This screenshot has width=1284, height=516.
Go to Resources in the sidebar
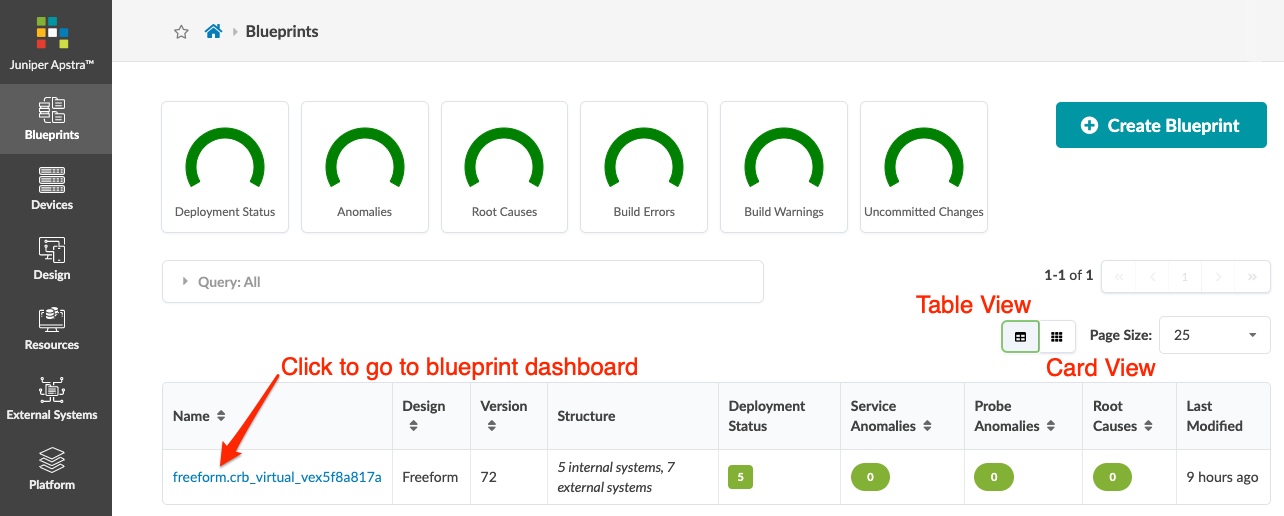point(52,329)
